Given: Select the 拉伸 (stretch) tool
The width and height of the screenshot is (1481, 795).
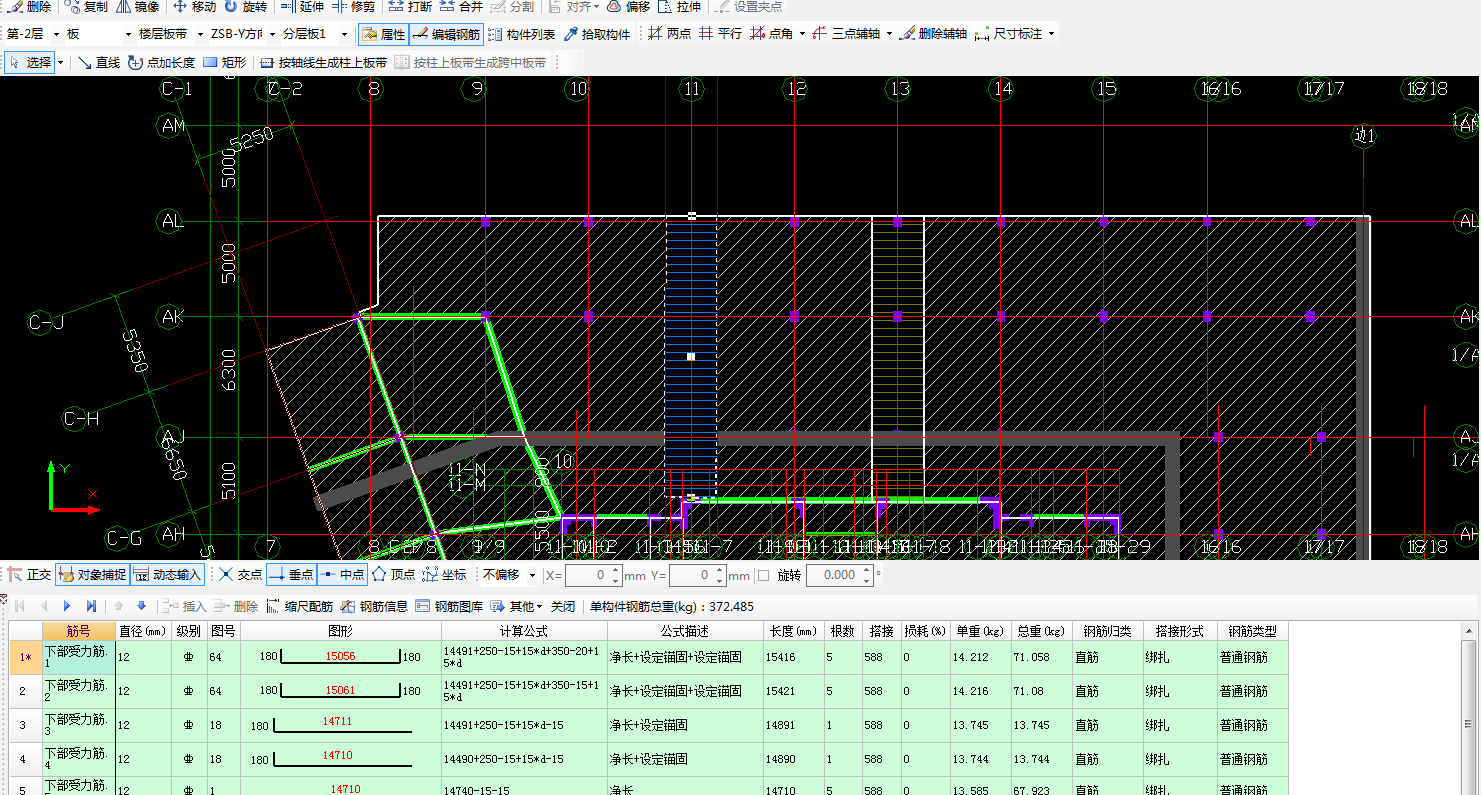Looking at the screenshot, I should pyautogui.click(x=679, y=6).
